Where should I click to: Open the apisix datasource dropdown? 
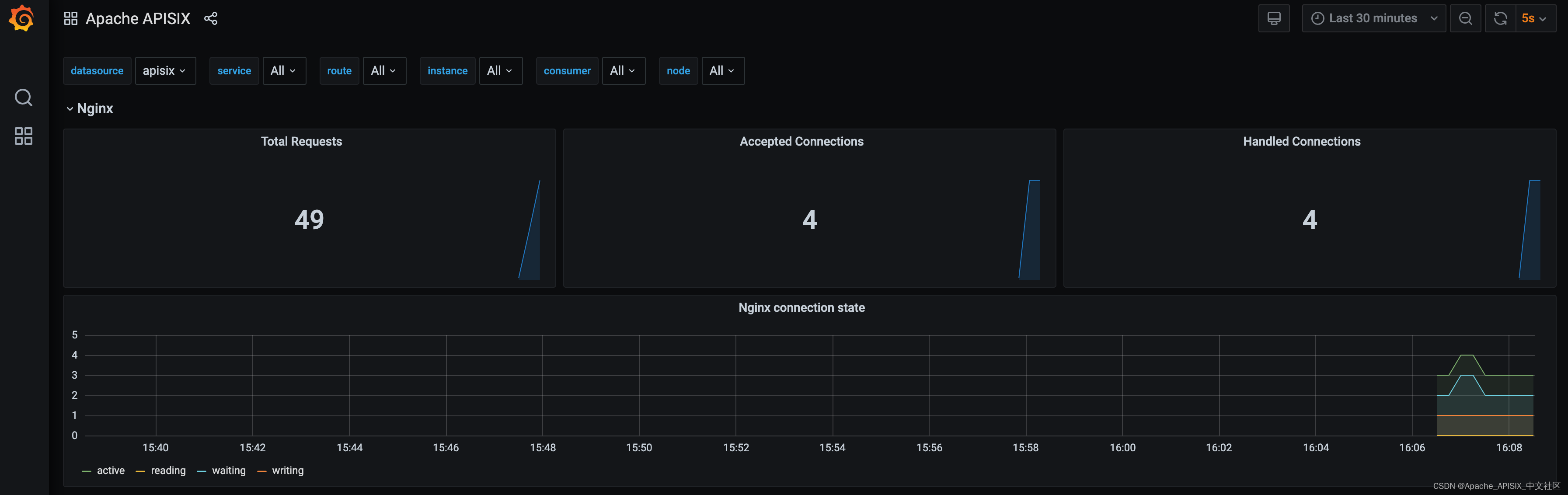pos(165,71)
